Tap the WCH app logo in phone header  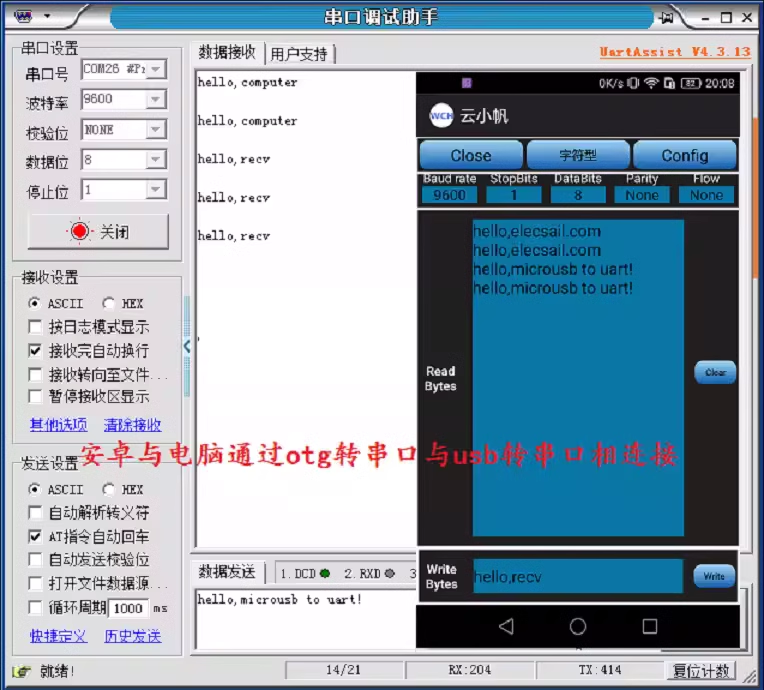coord(441,115)
